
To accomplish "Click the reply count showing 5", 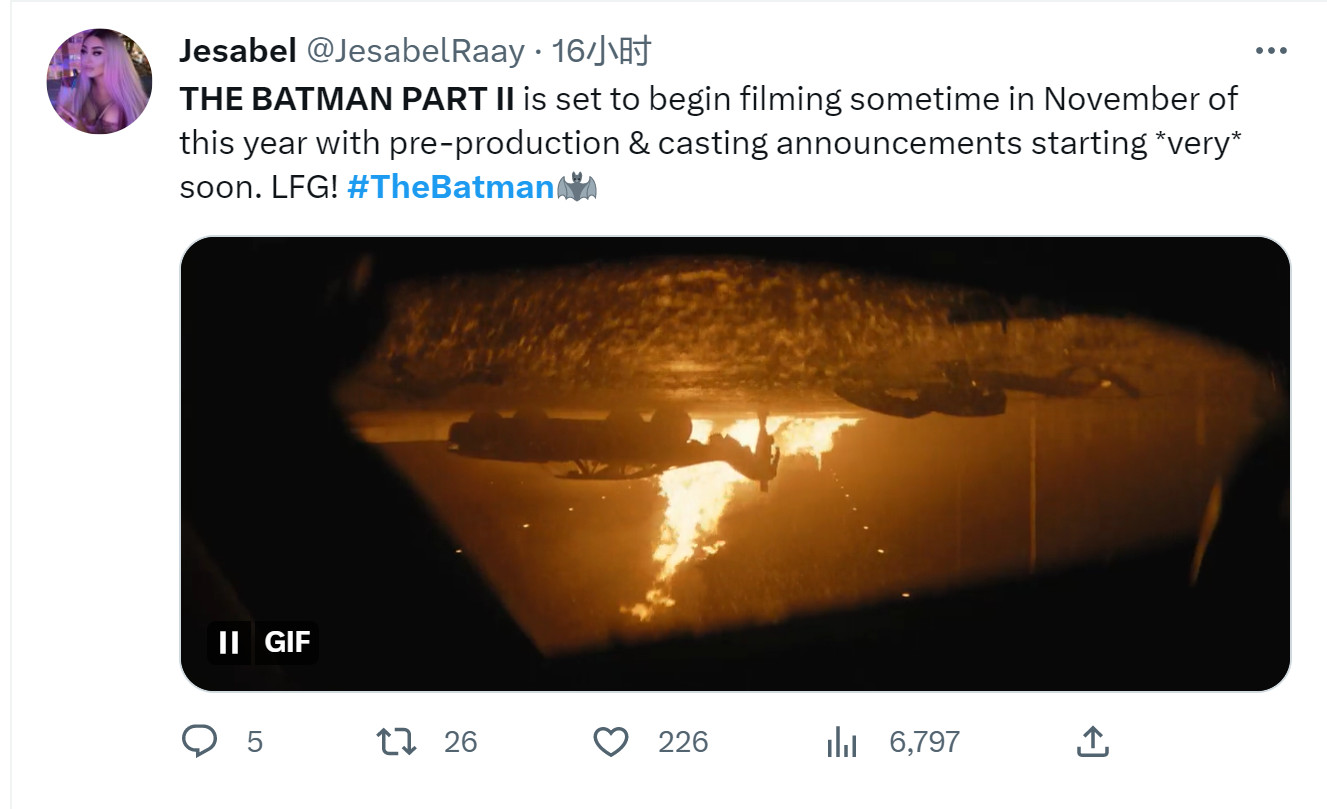I will click(x=254, y=742).
